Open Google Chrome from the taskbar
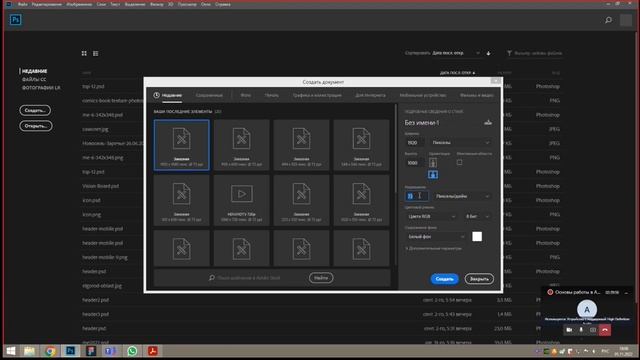The width and height of the screenshot is (640, 360). pos(50,351)
